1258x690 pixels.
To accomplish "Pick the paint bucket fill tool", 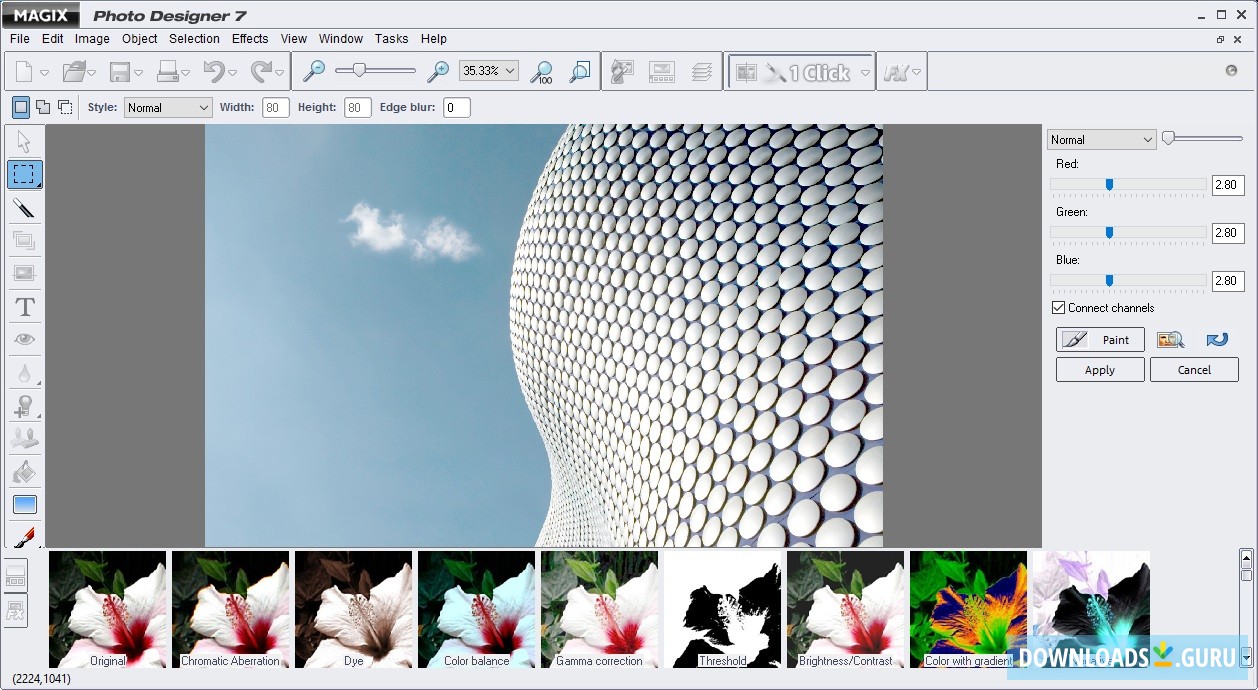I will [24, 472].
